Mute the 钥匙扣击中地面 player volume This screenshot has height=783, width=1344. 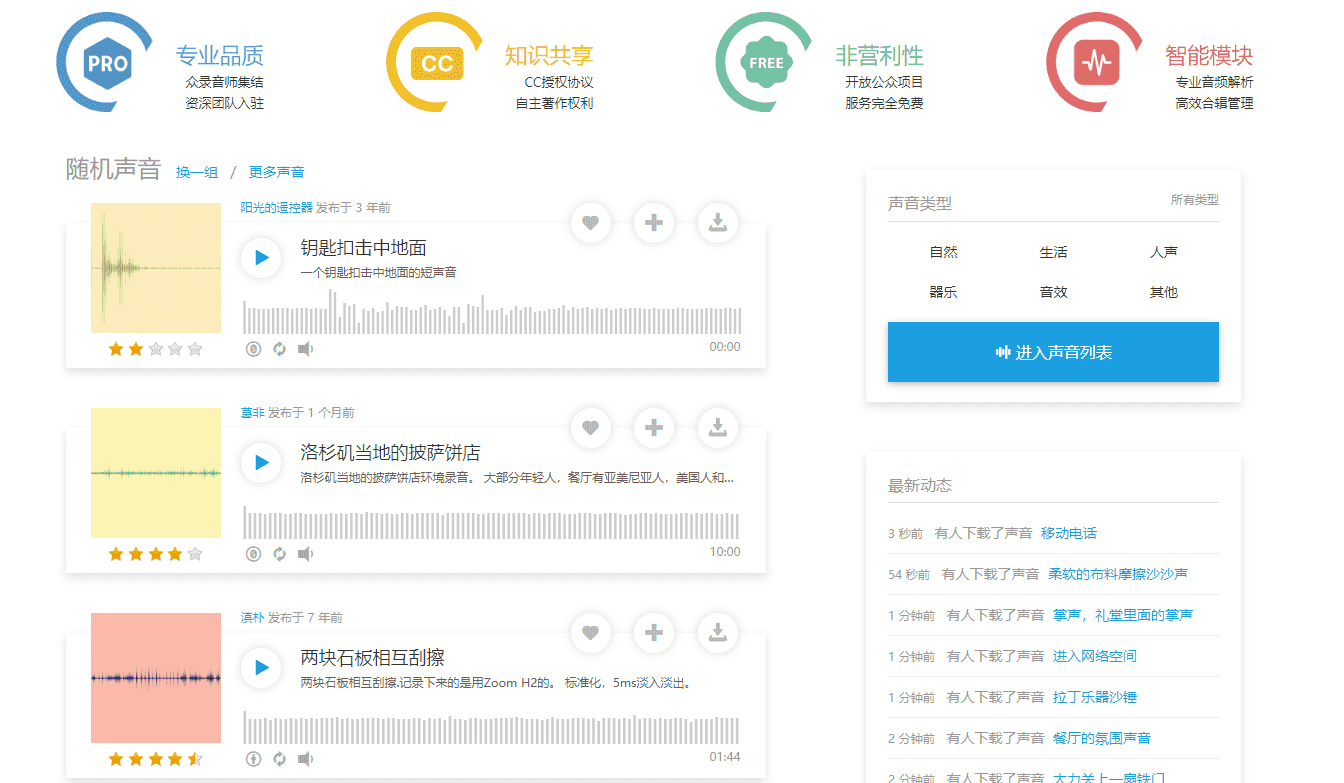[x=306, y=349]
